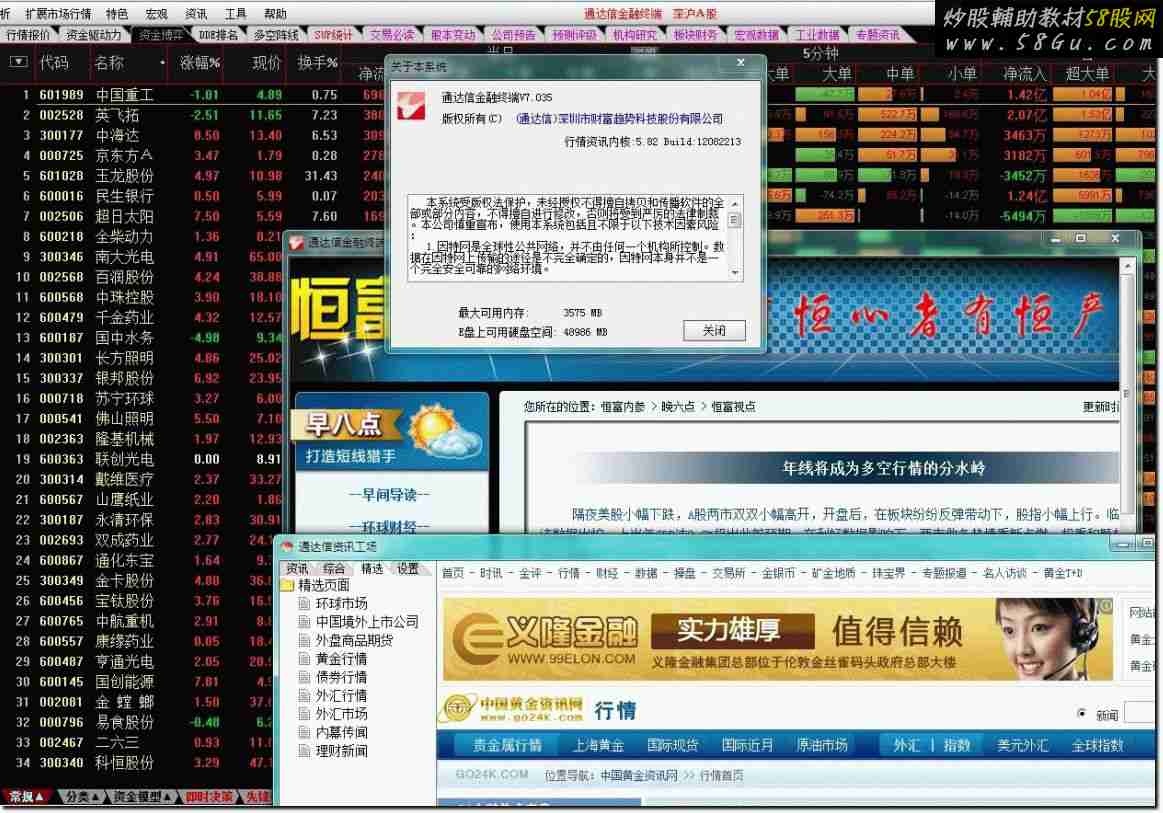Open the 扩展市场行情 menu
The width and height of the screenshot is (1163, 813).
tap(58, 13)
